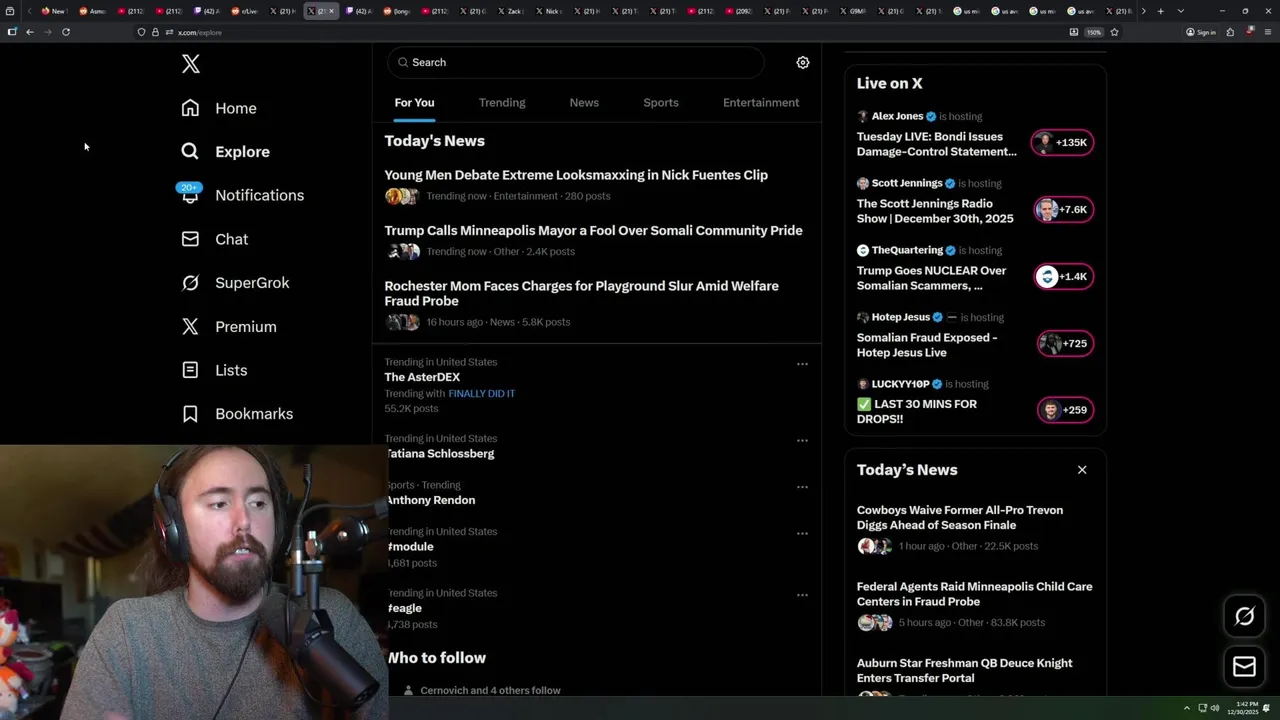Open the floating messages envelope button
Viewport: 1280px width, 720px height.
[x=1244, y=667]
